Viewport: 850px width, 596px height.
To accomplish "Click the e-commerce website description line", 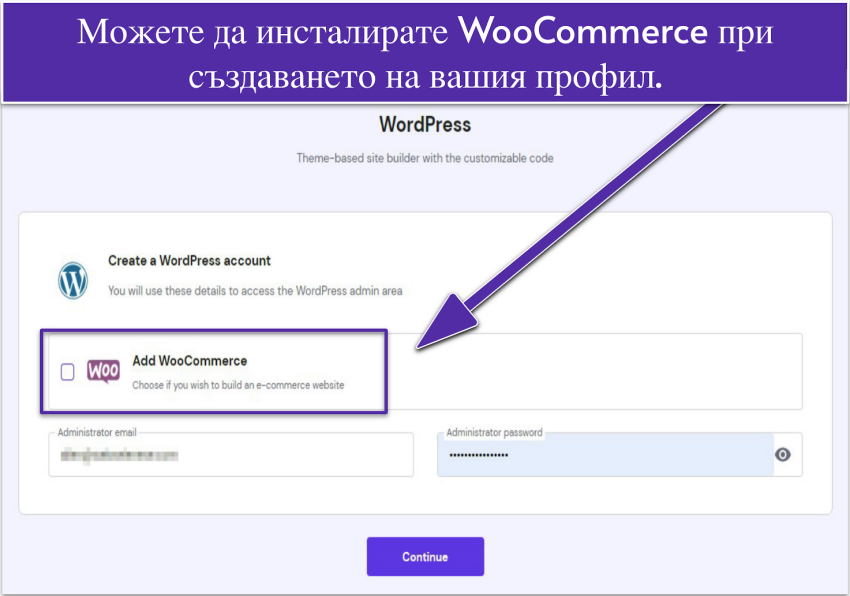I will (x=238, y=385).
